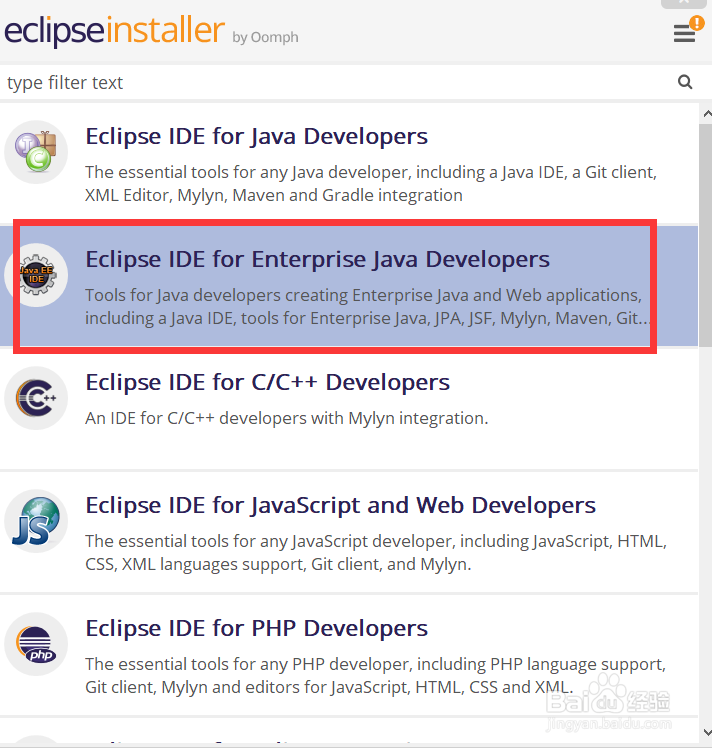Click the 'by Oomph' label
The width and height of the screenshot is (712, 749).
(265, 37)
